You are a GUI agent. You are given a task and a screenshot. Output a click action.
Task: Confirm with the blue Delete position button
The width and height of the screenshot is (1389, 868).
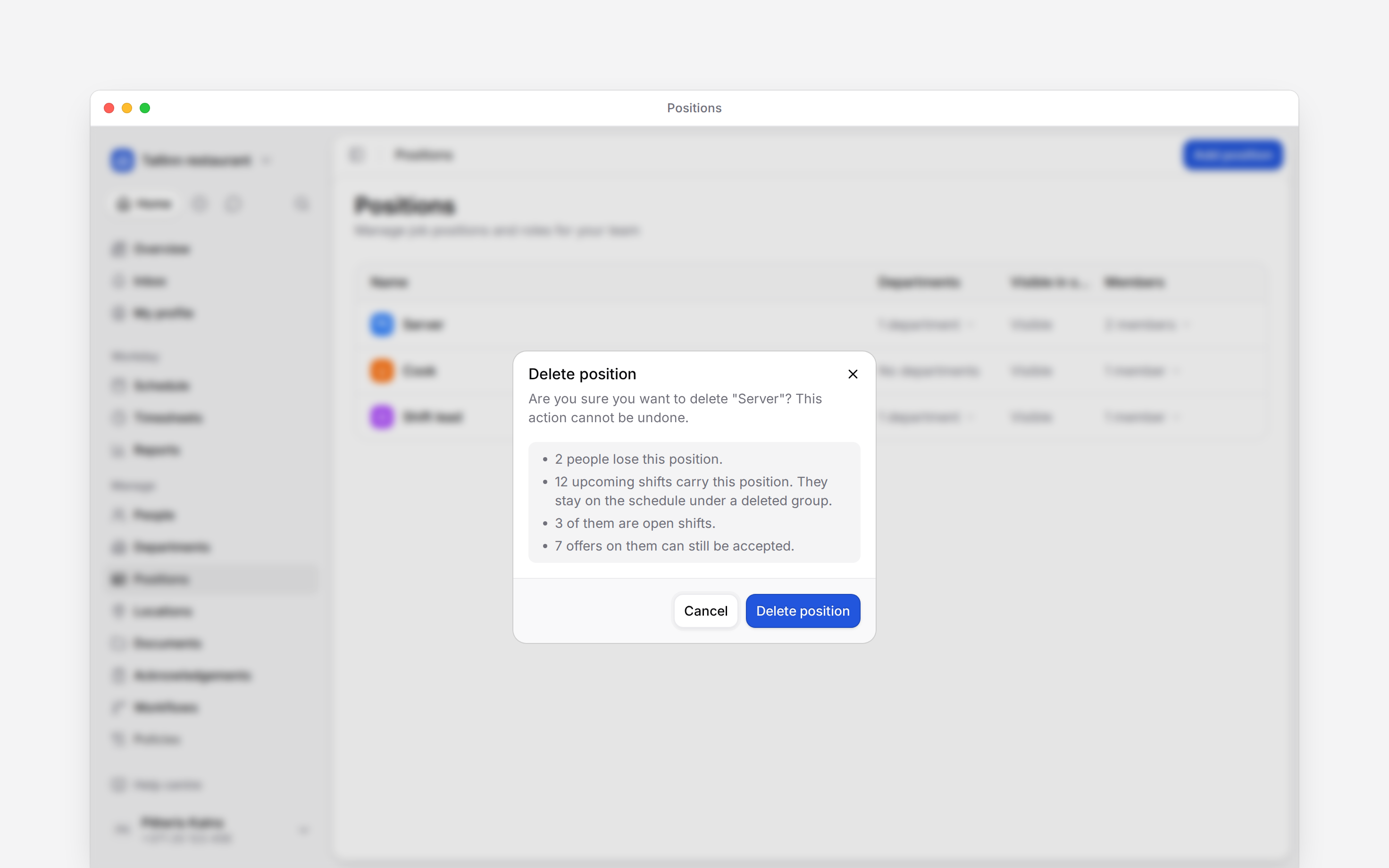[x=803, y=611]
